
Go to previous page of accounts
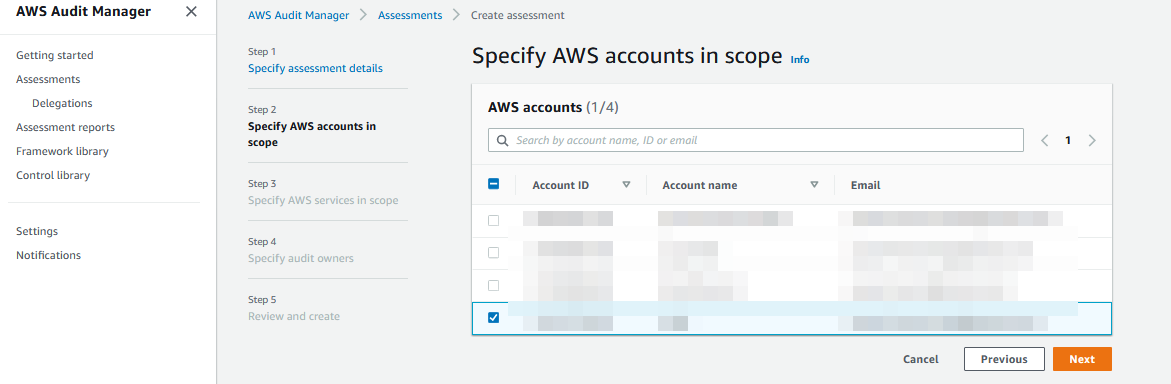coord(1044,140)
